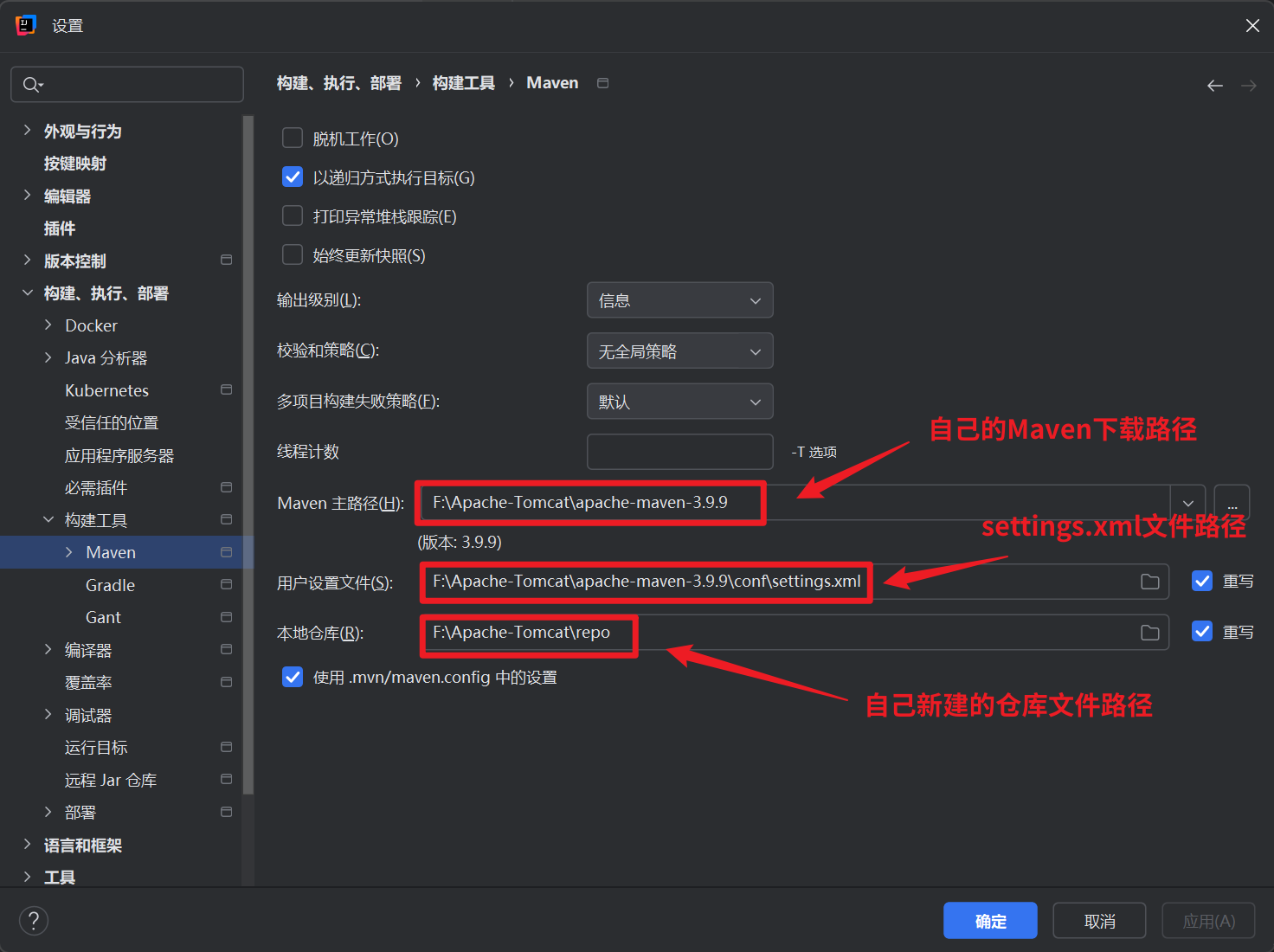The width and height of the screenshot is (1274, 952).
Task: Click the search magnifier icon
Action: click(x=32, y=85)
